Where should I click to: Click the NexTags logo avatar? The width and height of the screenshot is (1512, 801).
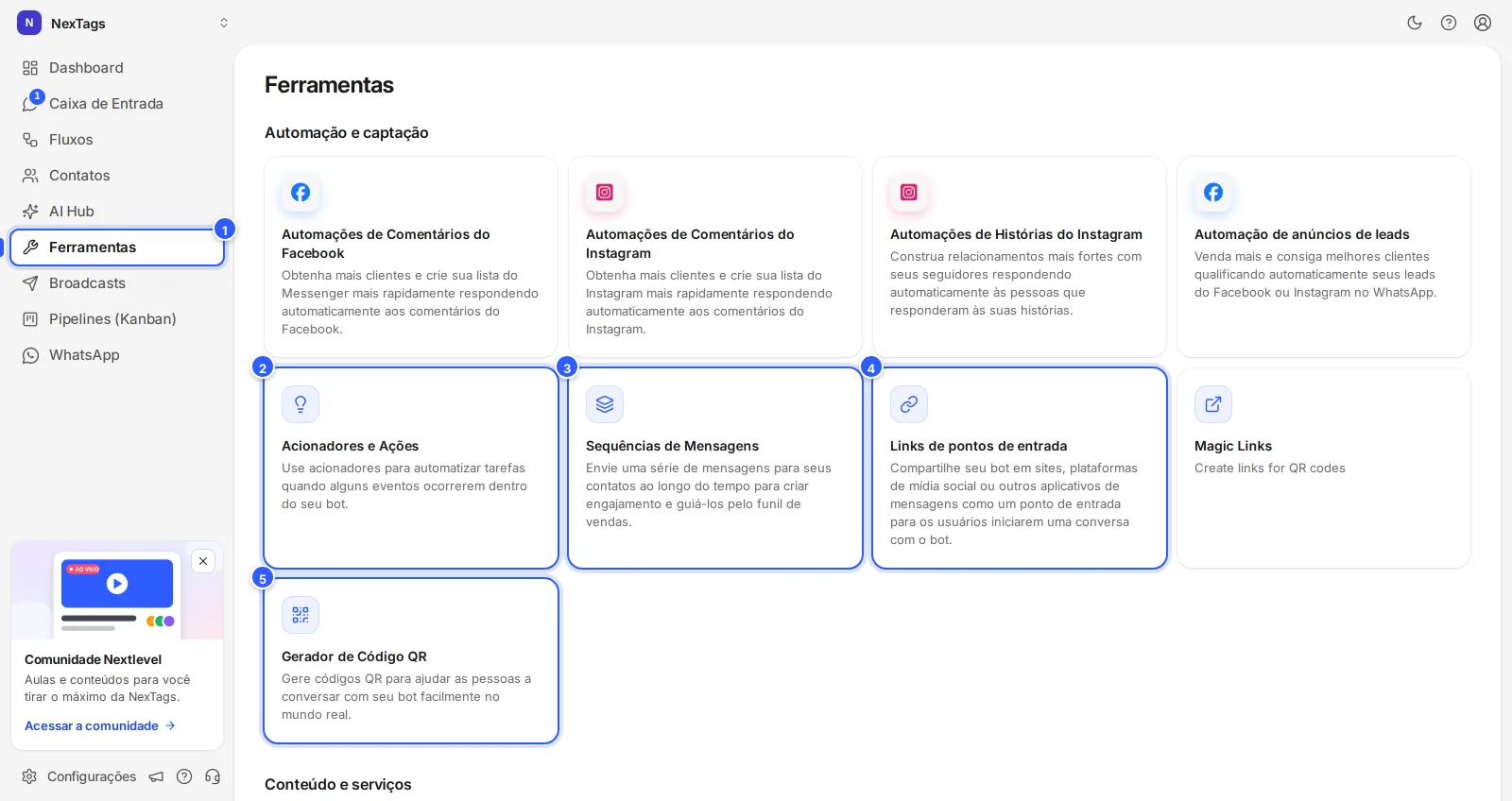[x=29, y=23]
